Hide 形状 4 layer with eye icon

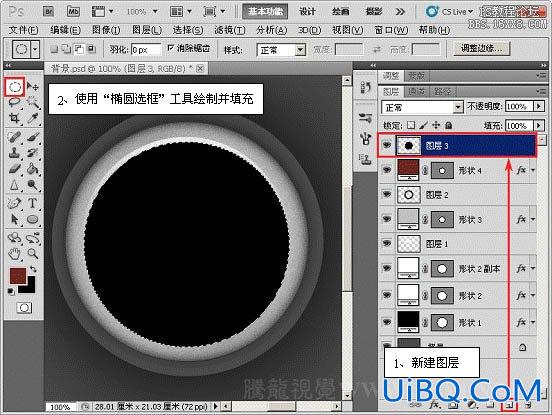click(x=387, y=170)
